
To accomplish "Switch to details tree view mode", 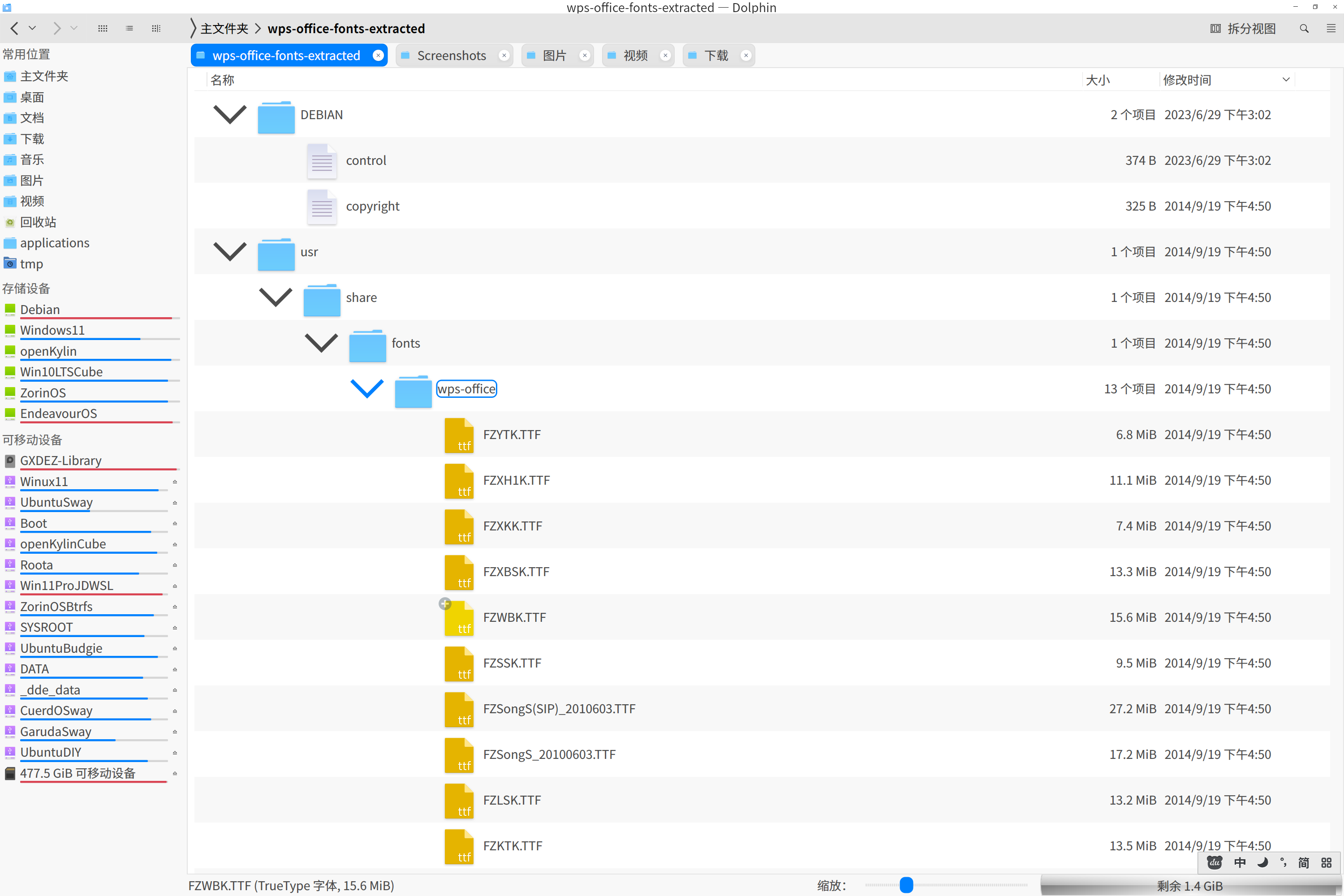I will click(156, 28).
